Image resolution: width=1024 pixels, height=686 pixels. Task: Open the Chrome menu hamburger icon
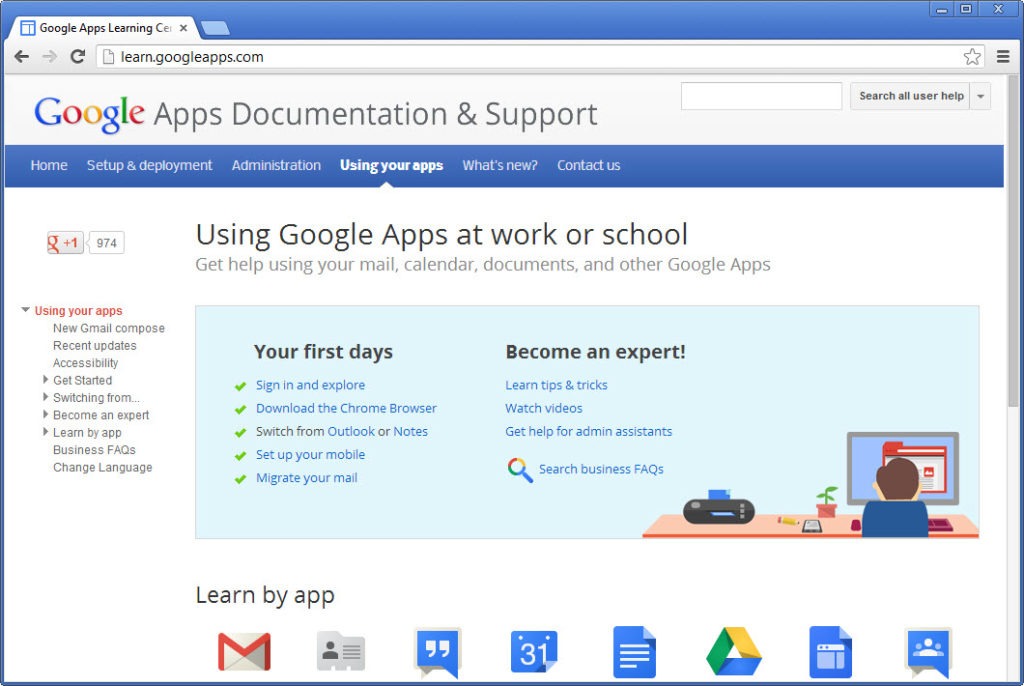pyautogui.click(x=1003, y=57)
